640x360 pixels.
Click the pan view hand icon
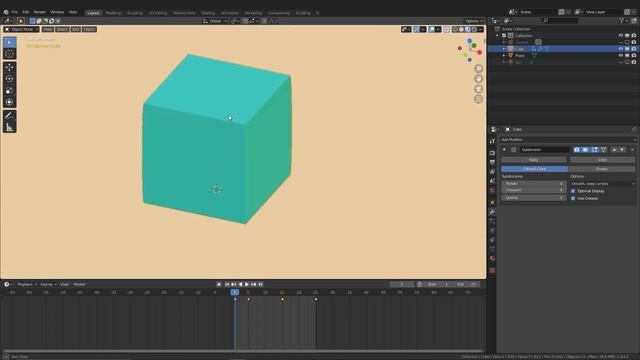[x=478, y=78]
